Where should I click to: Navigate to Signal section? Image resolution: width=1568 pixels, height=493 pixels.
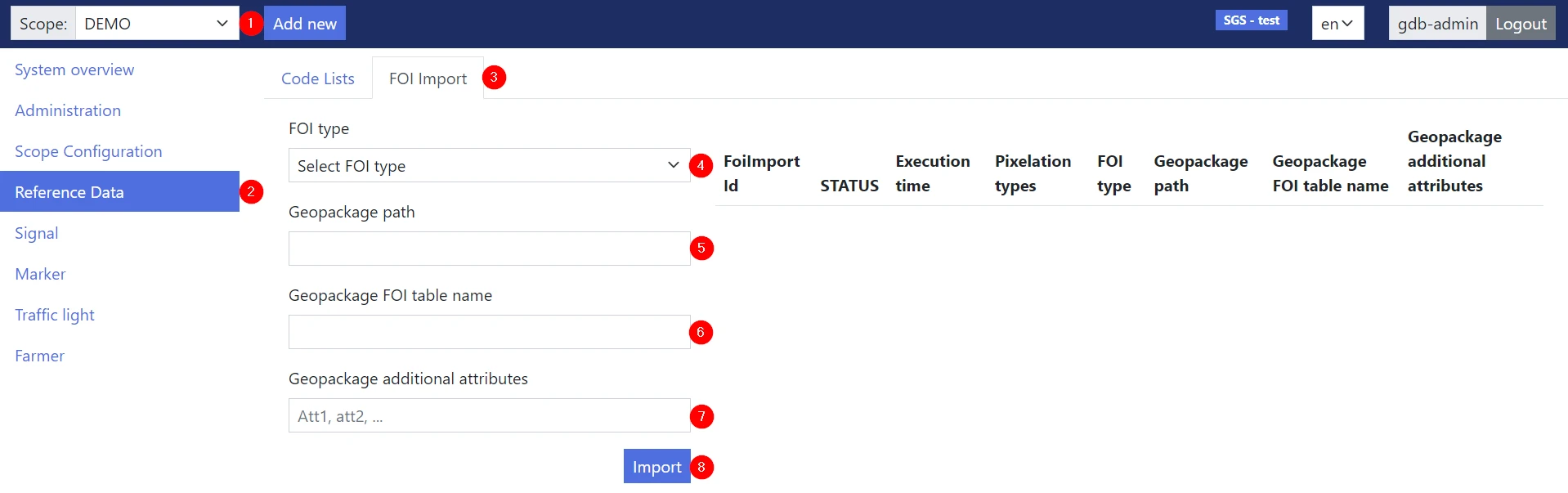(x=37, y=234)
